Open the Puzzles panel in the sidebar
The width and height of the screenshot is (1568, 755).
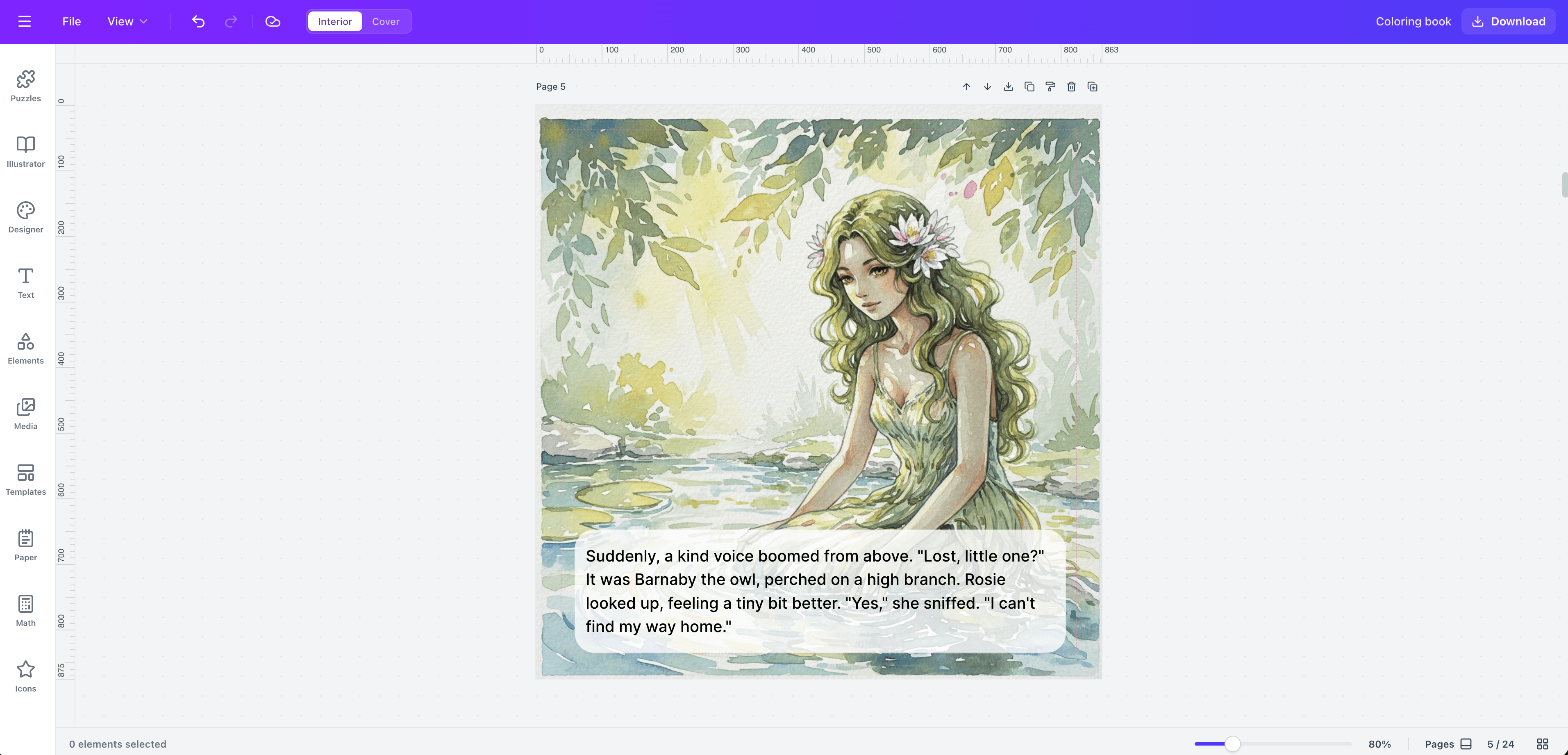tap(25, 85)
